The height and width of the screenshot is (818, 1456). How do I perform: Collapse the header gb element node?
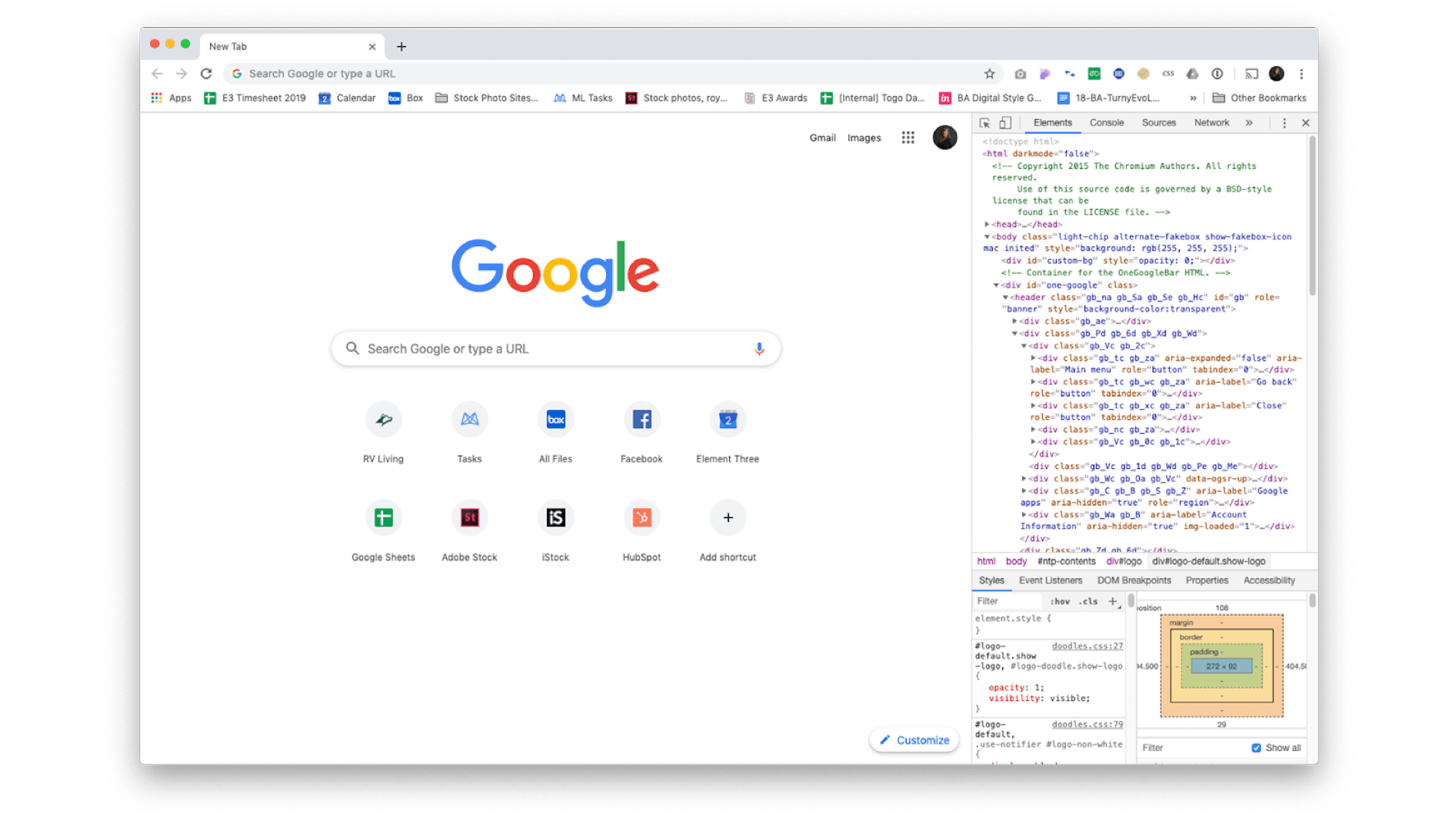click(x=1005, y=298)
